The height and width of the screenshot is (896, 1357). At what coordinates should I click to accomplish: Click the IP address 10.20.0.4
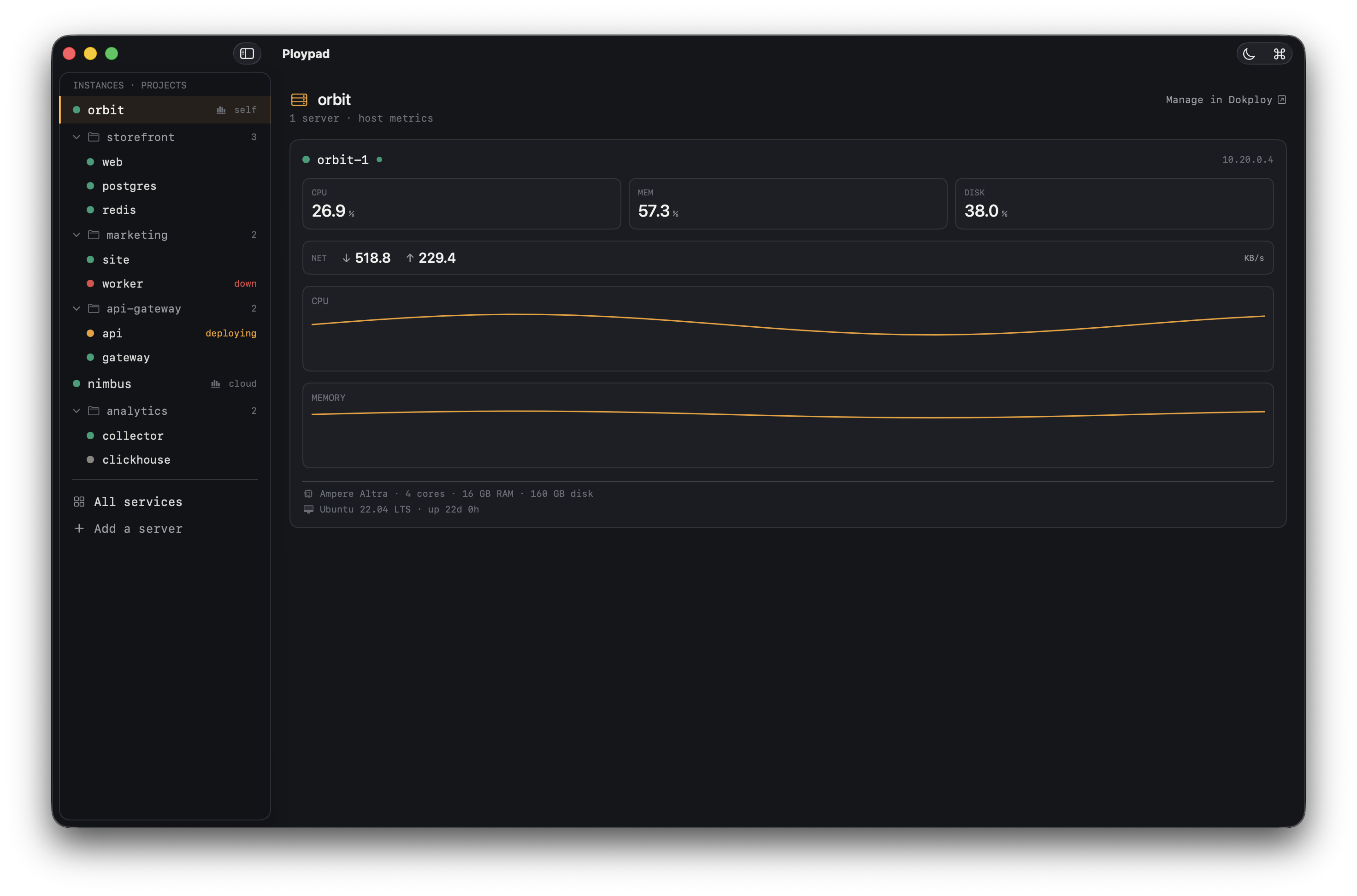coord(1247,160)
